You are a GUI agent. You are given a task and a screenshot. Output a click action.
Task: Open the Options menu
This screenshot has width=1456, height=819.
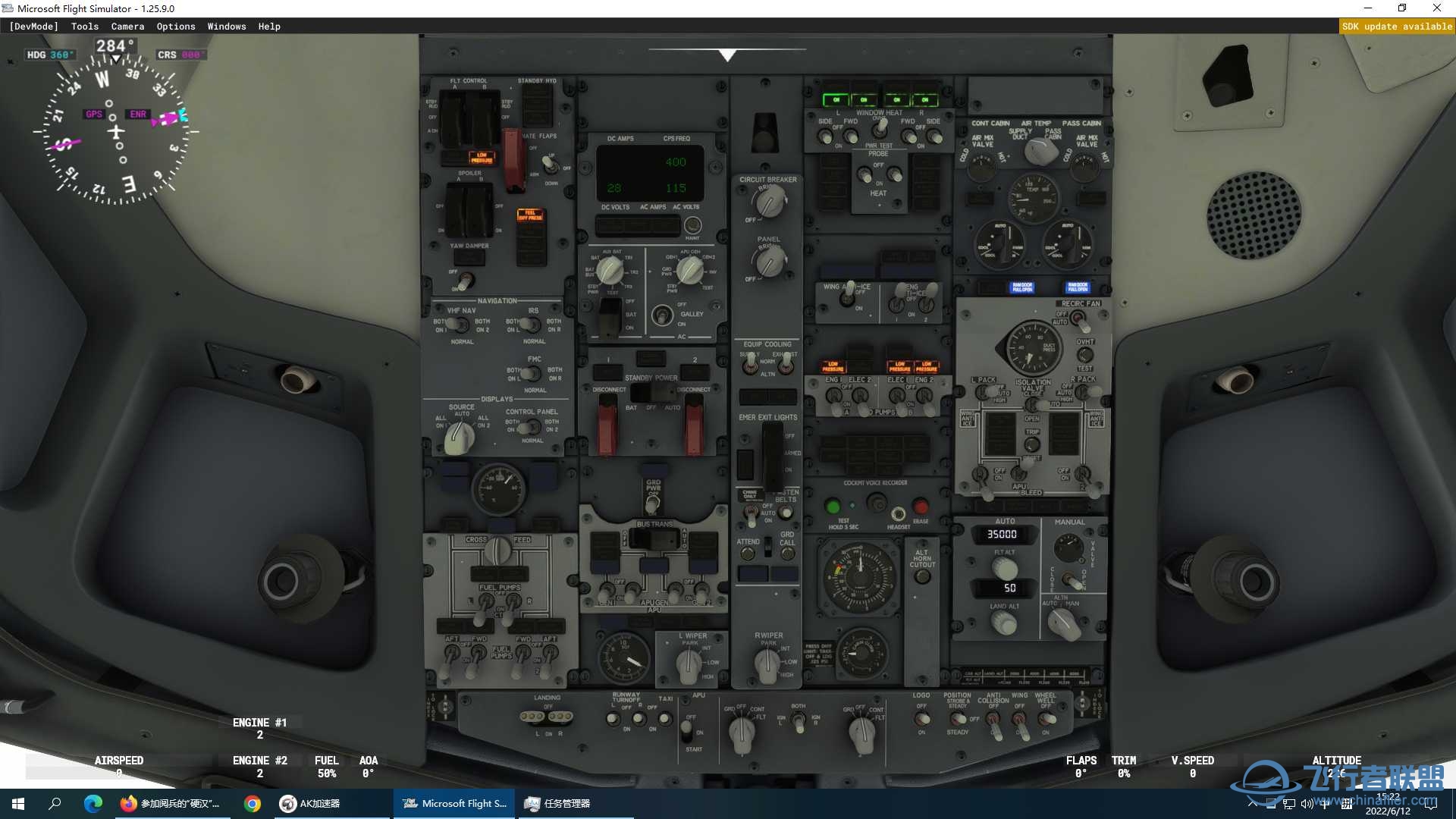click(x=176, y=27)
